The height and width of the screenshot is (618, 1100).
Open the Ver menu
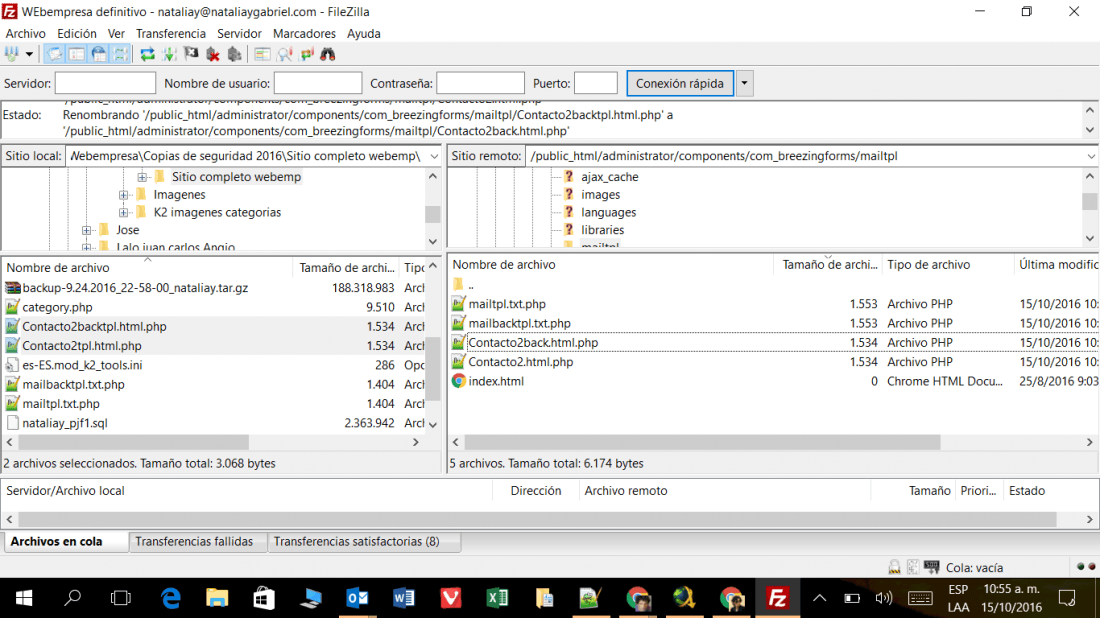(116, 33)
